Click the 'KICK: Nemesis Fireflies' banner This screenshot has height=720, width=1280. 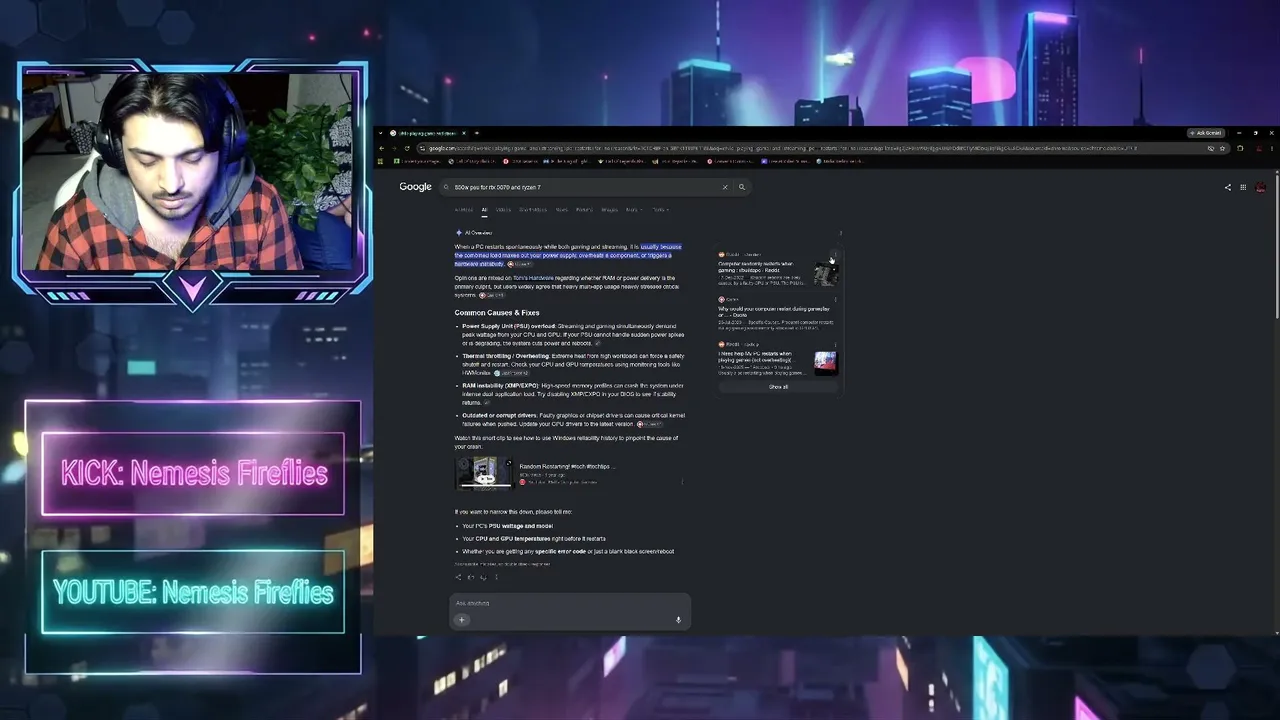(193, 474)
